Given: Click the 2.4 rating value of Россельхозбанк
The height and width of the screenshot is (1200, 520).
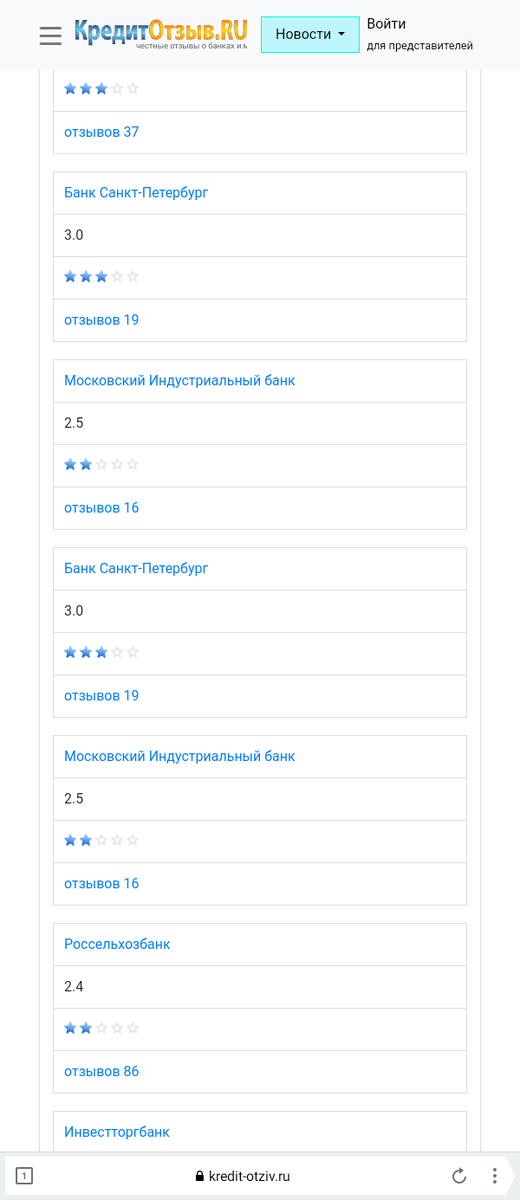Looking at the screenshot, I should pyautogui.click(x=74, y=986).
